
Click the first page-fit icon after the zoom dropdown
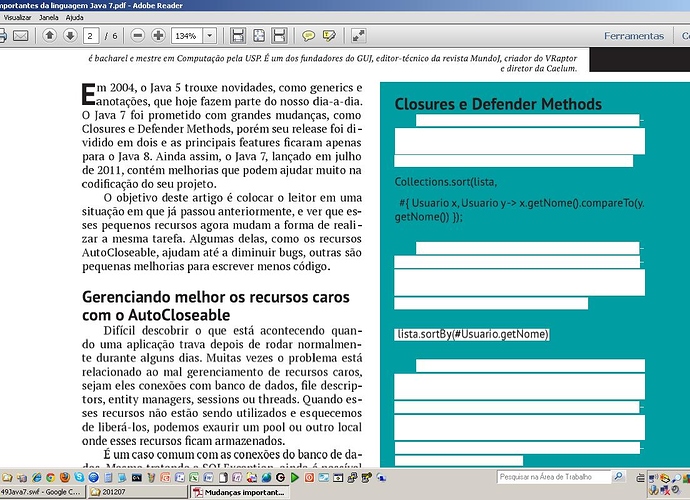[238, 36]
